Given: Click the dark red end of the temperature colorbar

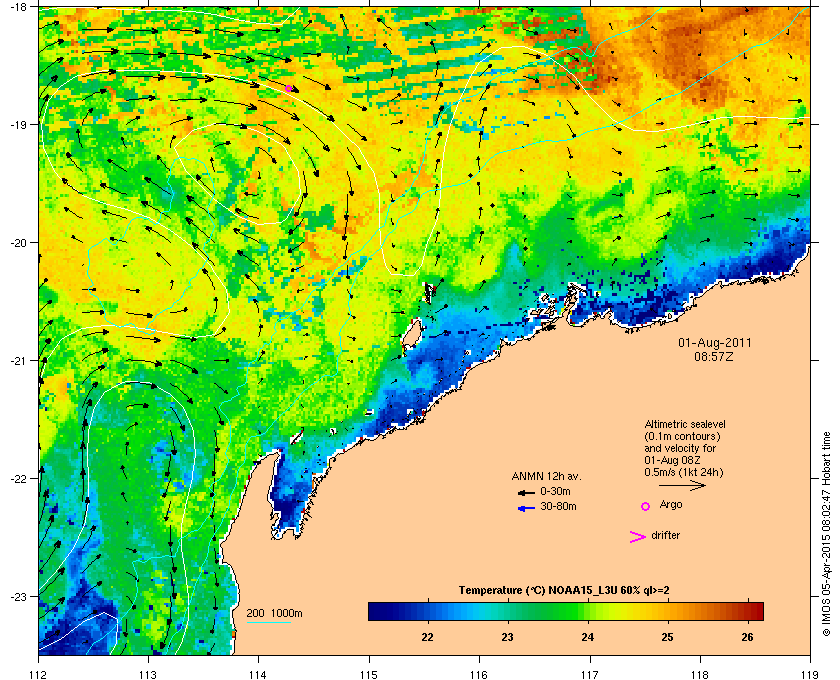Looking at the screenshot, I should [x=757, y=611].
